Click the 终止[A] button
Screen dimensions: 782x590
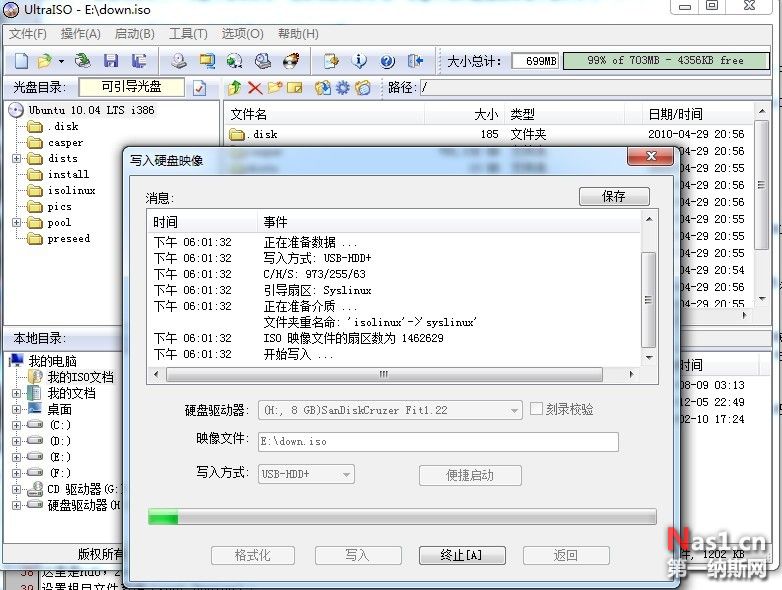(462, 556)
